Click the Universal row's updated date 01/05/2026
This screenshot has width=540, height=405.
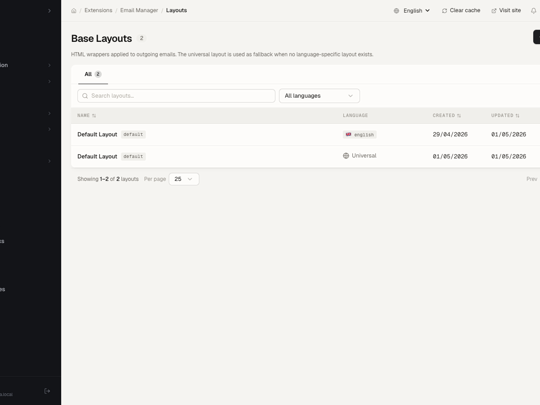[x=509, y=156]
